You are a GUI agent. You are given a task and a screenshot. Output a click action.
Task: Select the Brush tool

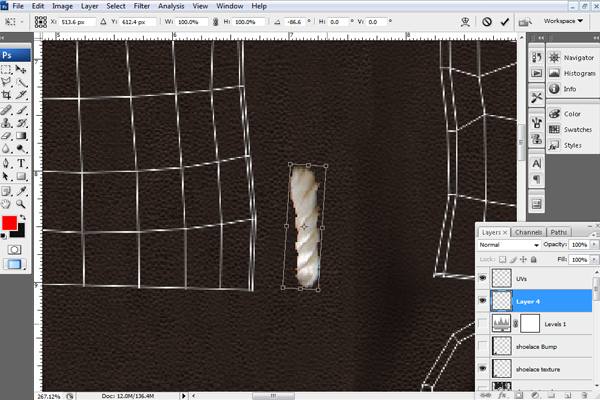21,111
